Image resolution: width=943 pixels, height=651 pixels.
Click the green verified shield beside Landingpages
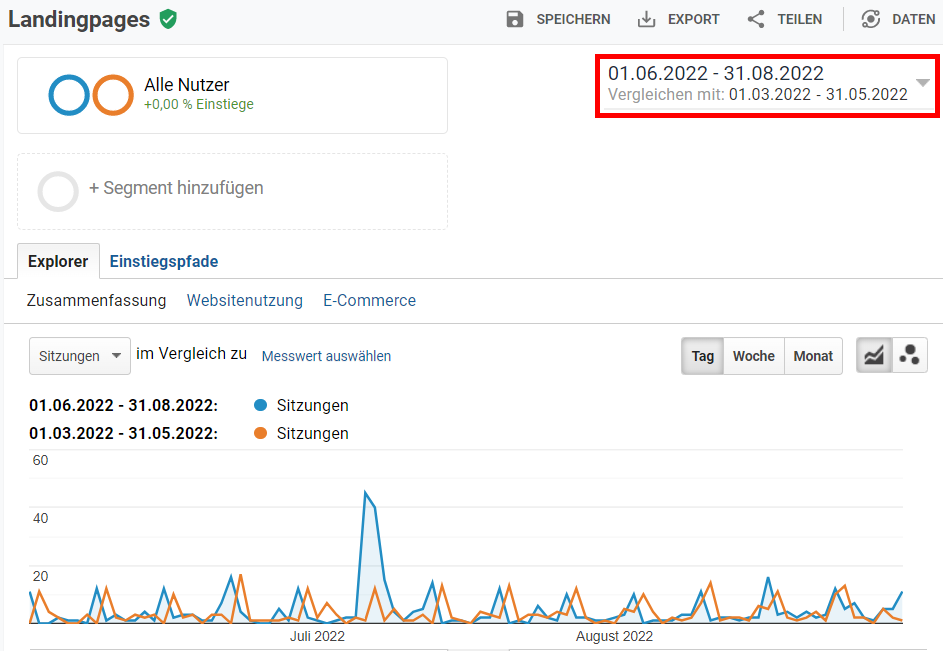[x=167, y=18]
